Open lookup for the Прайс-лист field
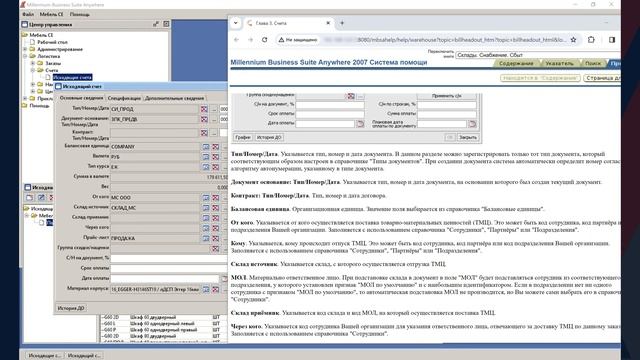The width and height of the screenshot is (640, 360). (206, 238)
